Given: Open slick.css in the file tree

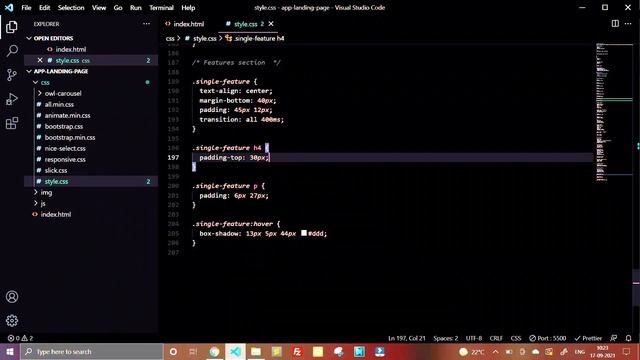Looking at the screenshot, I should (x=56, y=171).
